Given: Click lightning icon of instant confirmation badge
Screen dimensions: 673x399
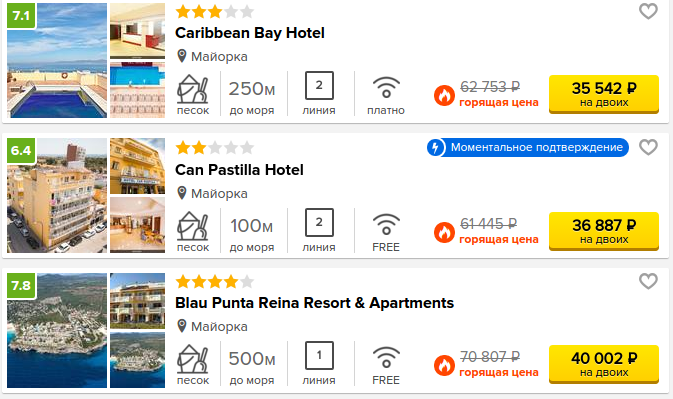Looking at the screenshot, I should click(x=435, y=148).
